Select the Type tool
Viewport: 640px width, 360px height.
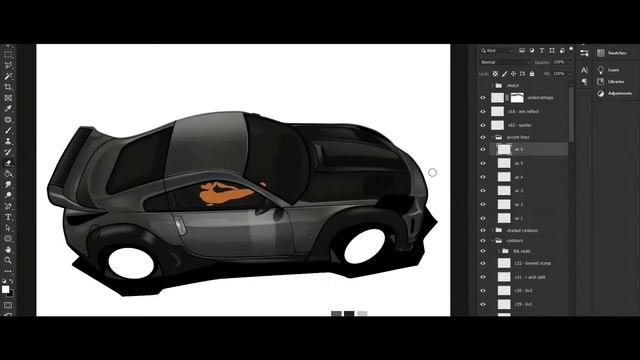(x=8, y=217)
